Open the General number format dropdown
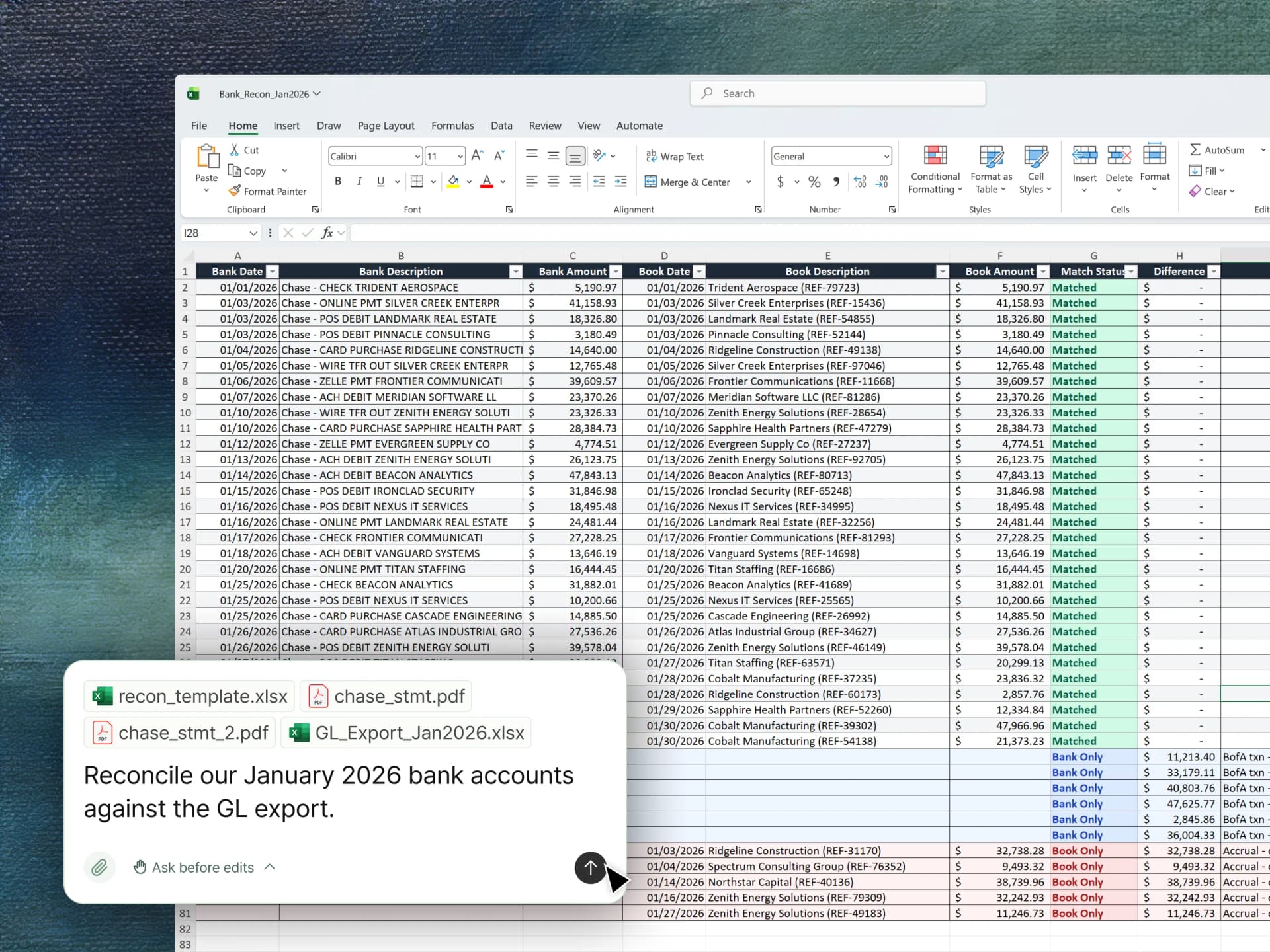Viewport: 1270px width, 952px height. (x=886, y=157)
